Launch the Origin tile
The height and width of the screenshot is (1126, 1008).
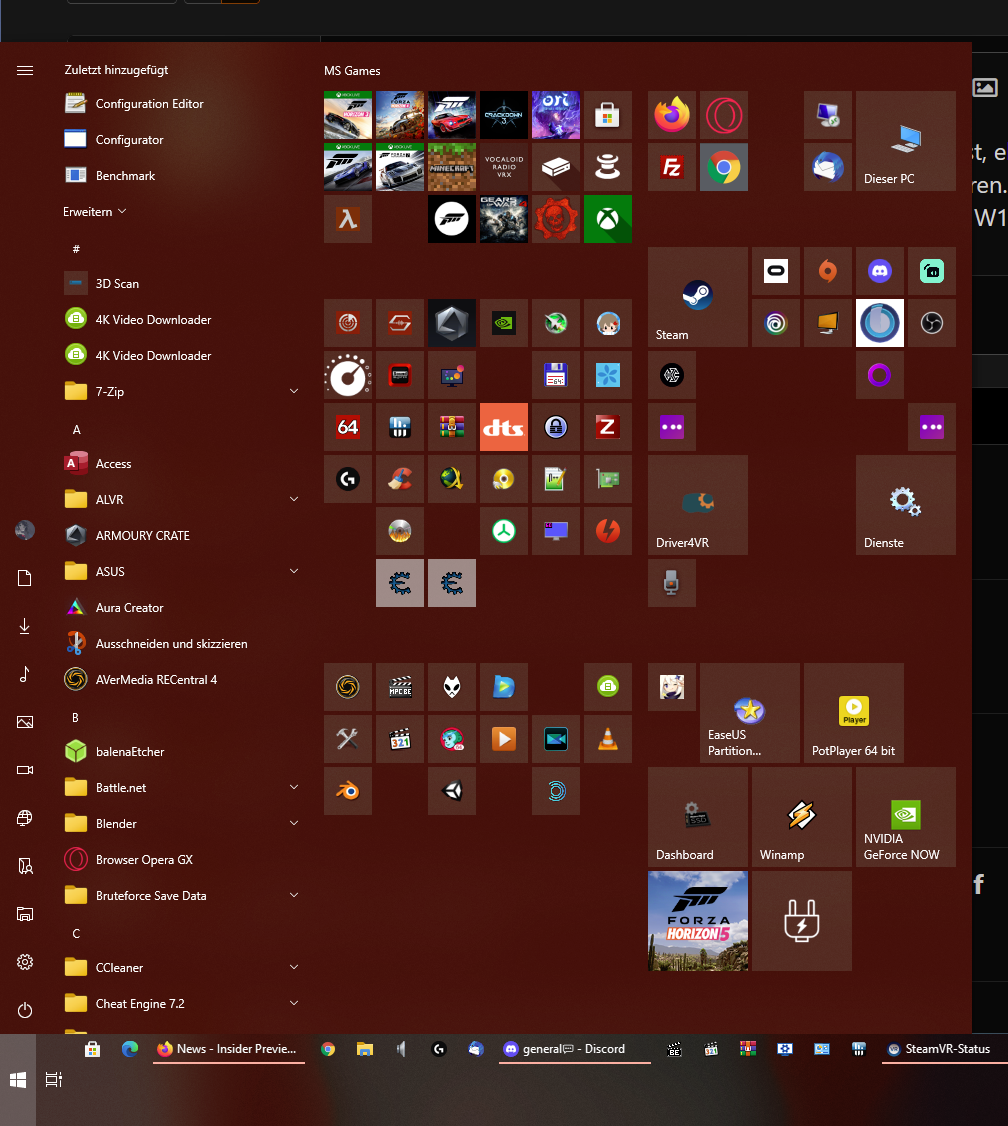pyautogui.click(x=828, y=271)
